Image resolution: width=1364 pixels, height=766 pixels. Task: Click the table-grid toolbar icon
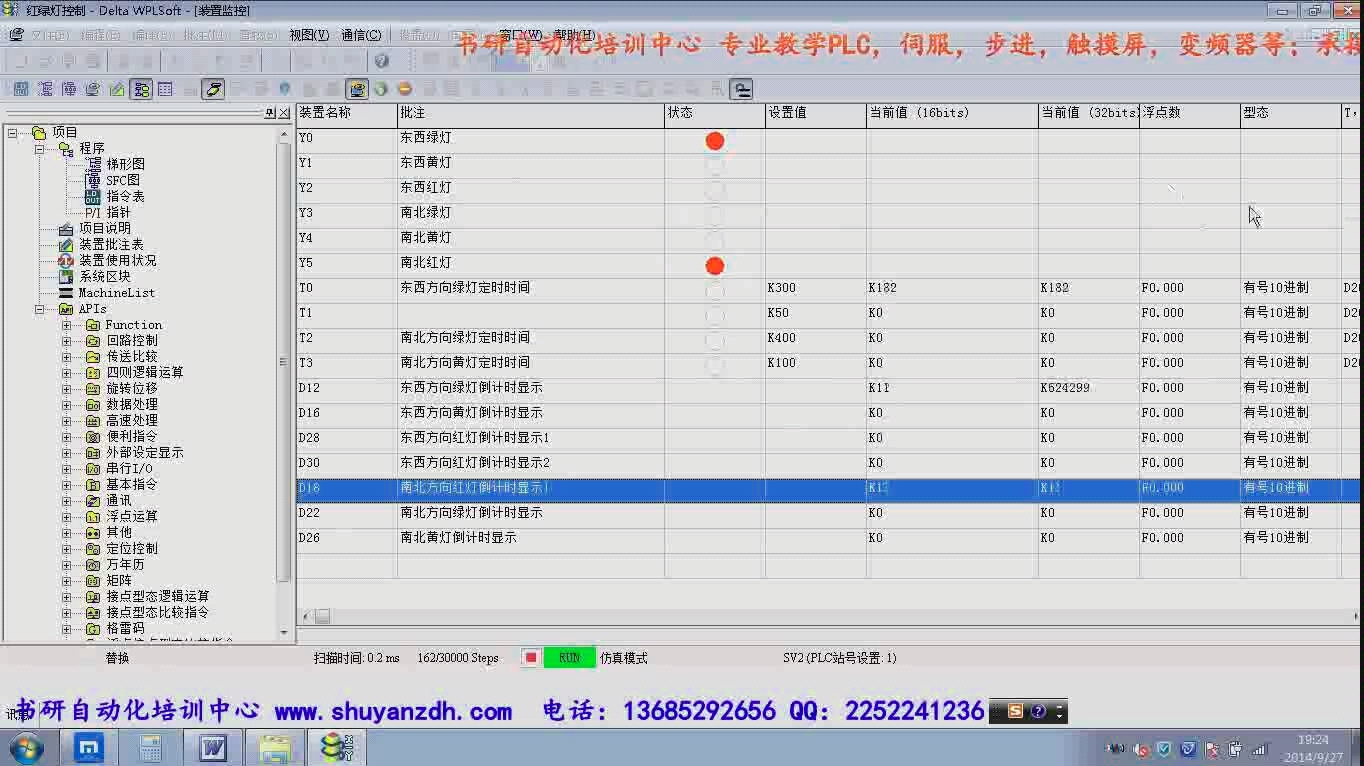tap(165, 89)
